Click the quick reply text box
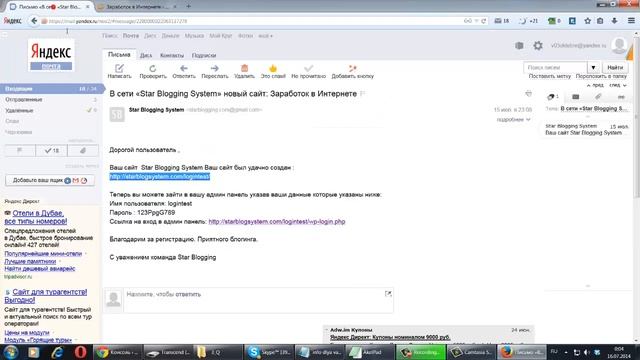Screen dimensions: 640x360 click(258, 300)
